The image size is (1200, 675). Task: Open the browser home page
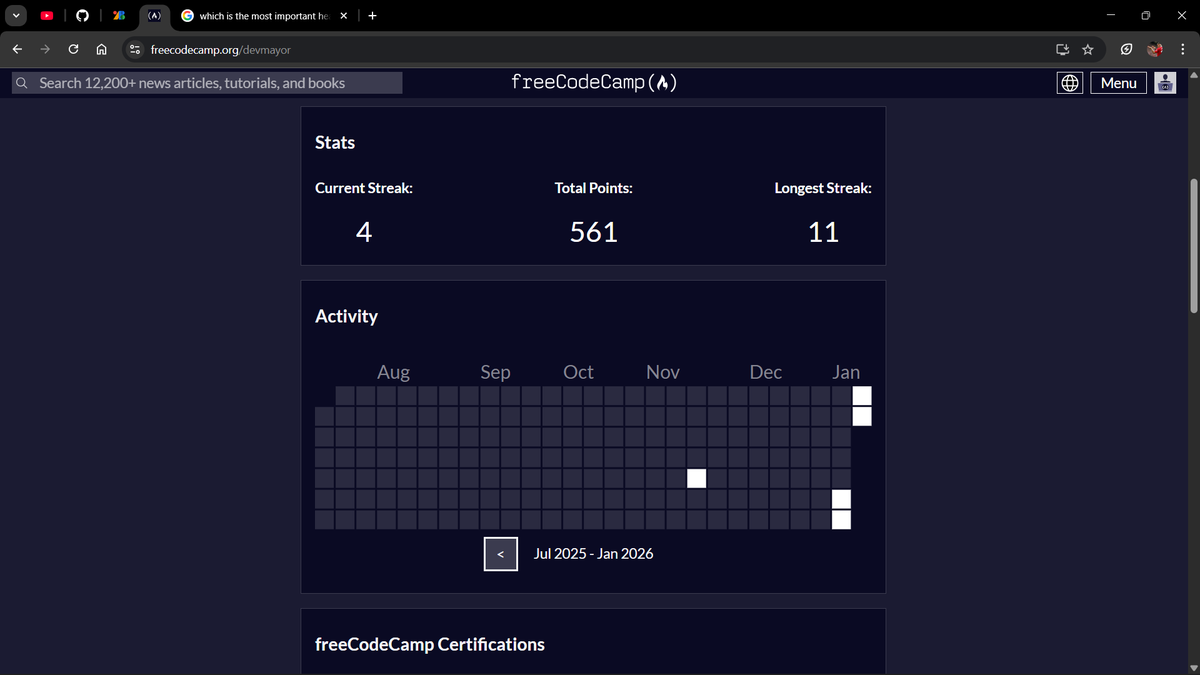[x=102, y=49]
